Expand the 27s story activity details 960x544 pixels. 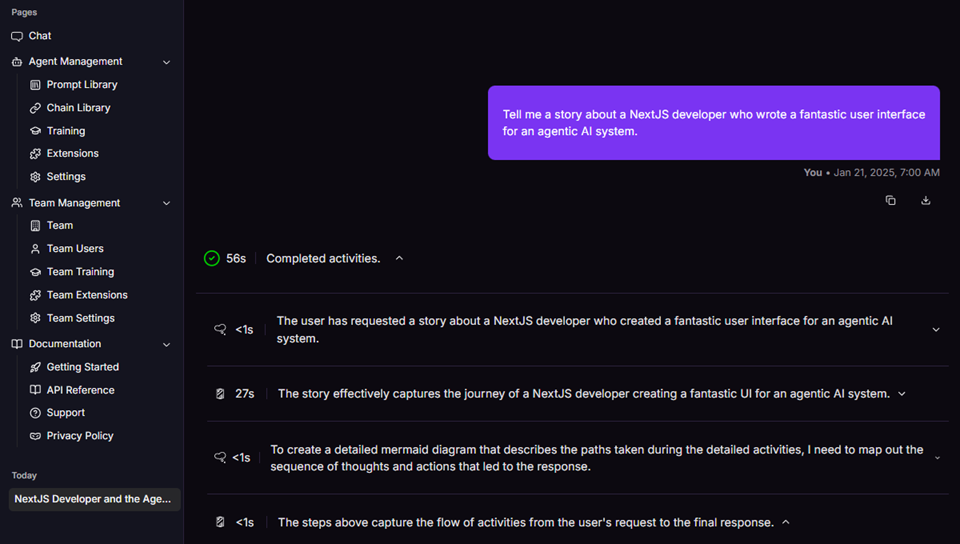[902, 394]
